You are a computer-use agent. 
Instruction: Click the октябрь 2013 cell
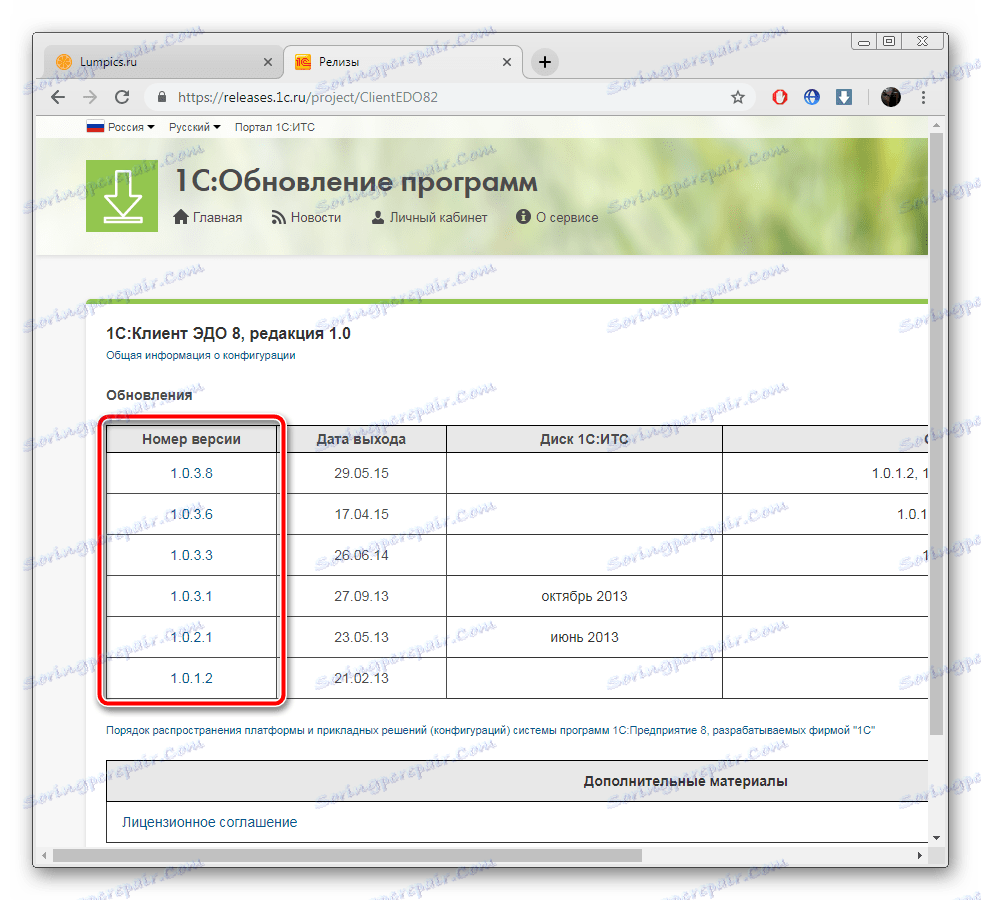(584, 596)
